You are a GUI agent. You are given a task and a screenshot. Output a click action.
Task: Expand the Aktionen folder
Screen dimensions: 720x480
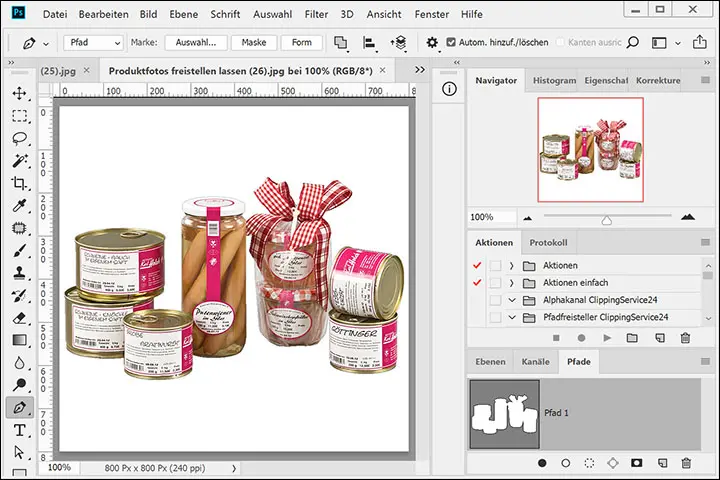(x=512, y=265)
